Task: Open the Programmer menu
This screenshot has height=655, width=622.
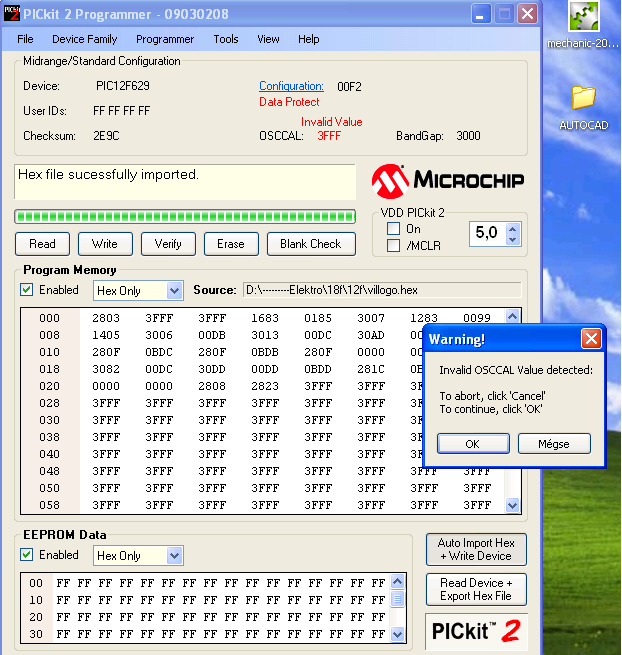Action: point(165,39)
